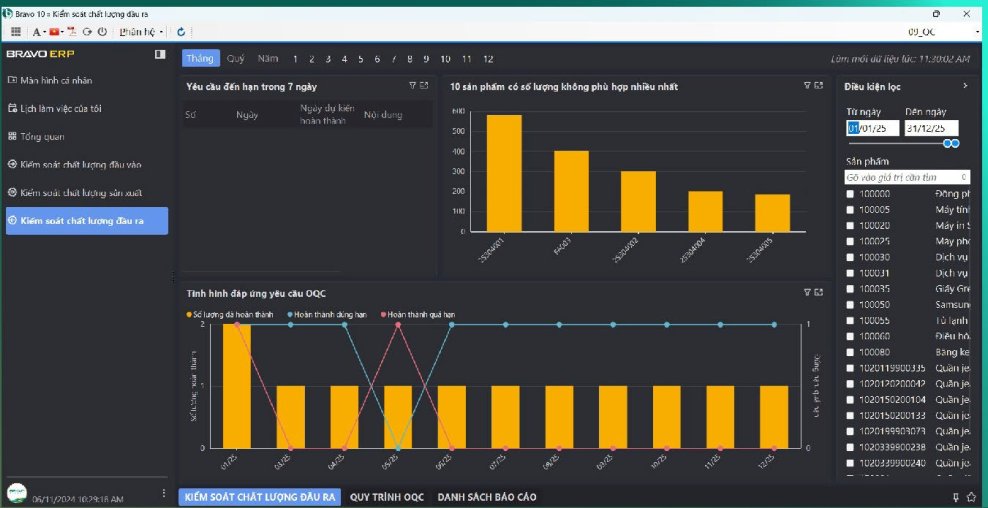
Task: Expand the Tình hình đáp ứng yêu cầu OQC chart
Action: tap(819, 293)
